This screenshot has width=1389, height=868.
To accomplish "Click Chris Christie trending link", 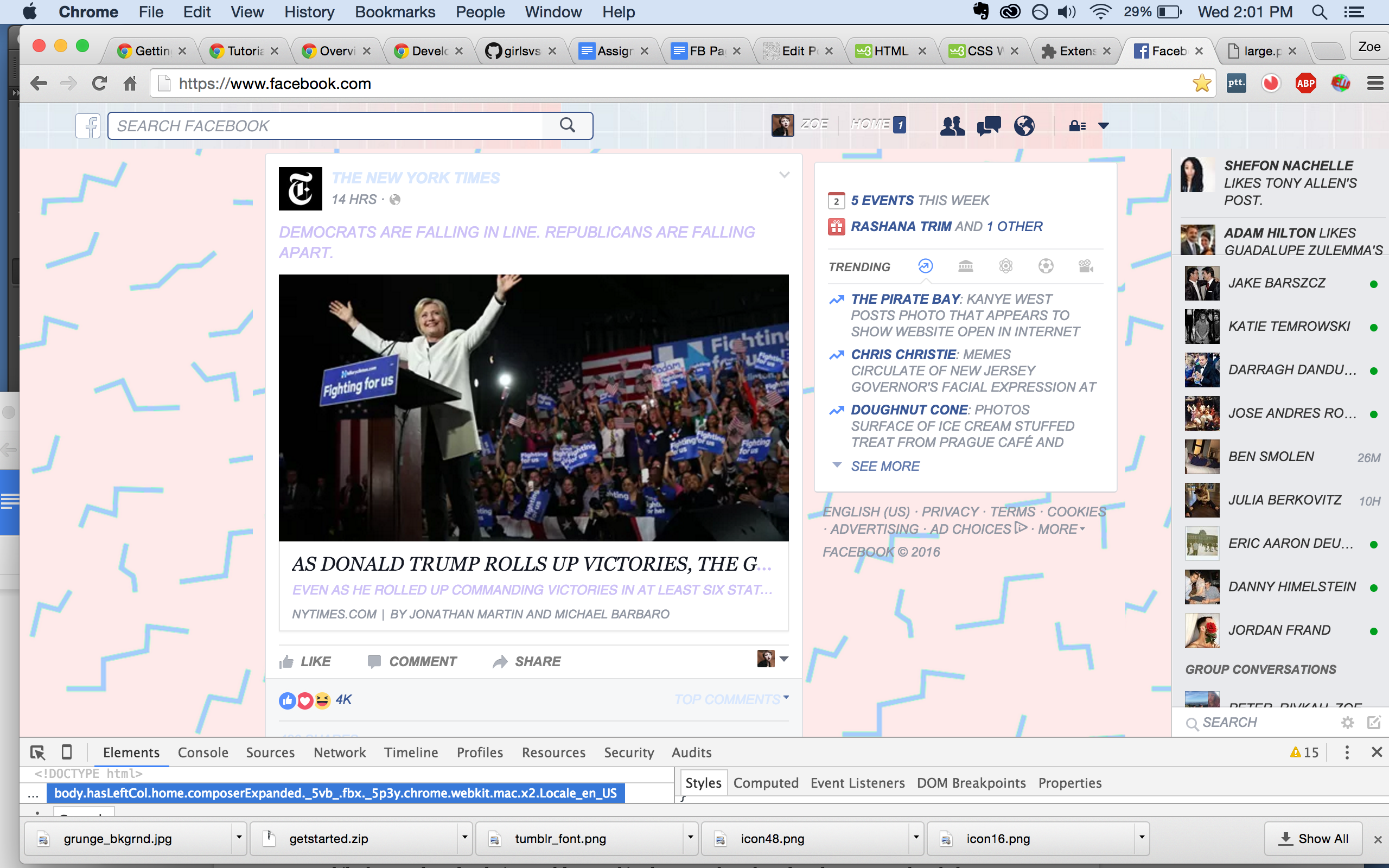I will pyautogui.click(x=903, y=354).
